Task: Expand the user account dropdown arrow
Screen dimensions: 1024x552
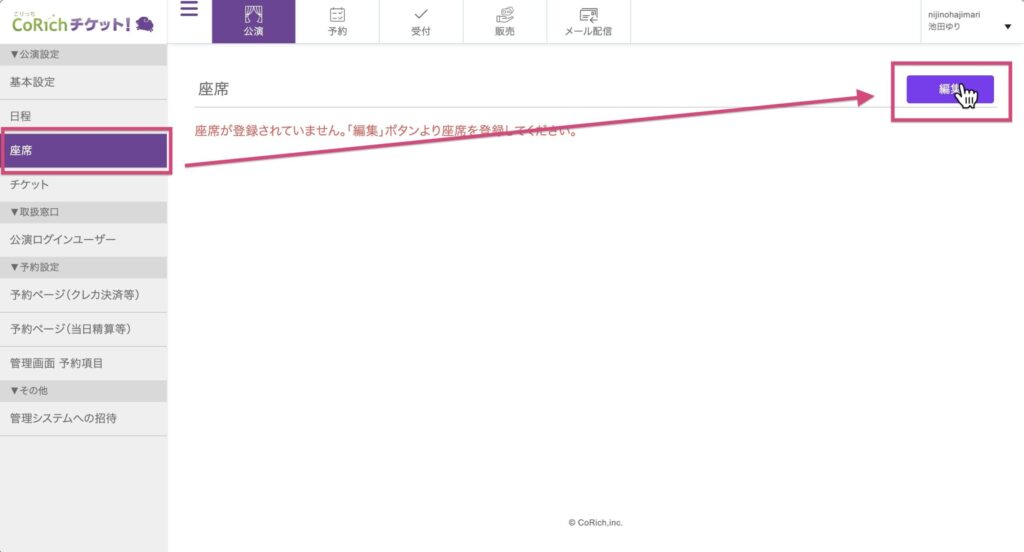Action: tap(1007, 27)
